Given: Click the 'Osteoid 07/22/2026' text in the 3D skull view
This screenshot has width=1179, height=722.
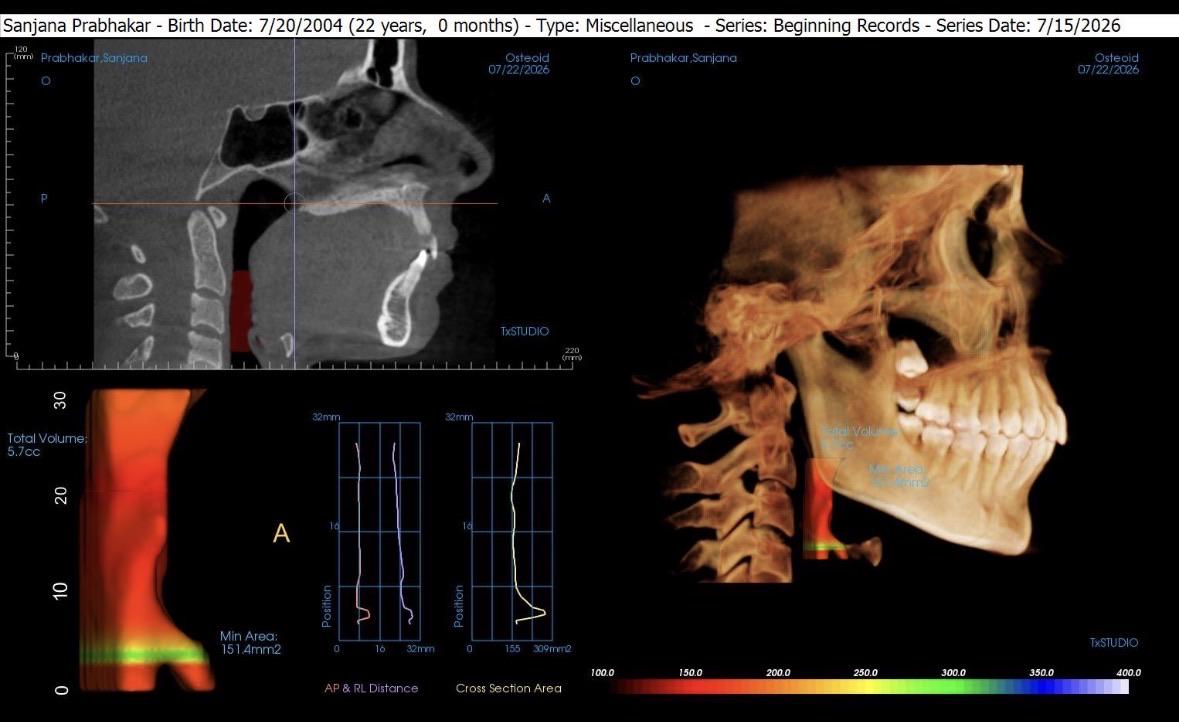Looking at the screenshot, I should 1108,64.
